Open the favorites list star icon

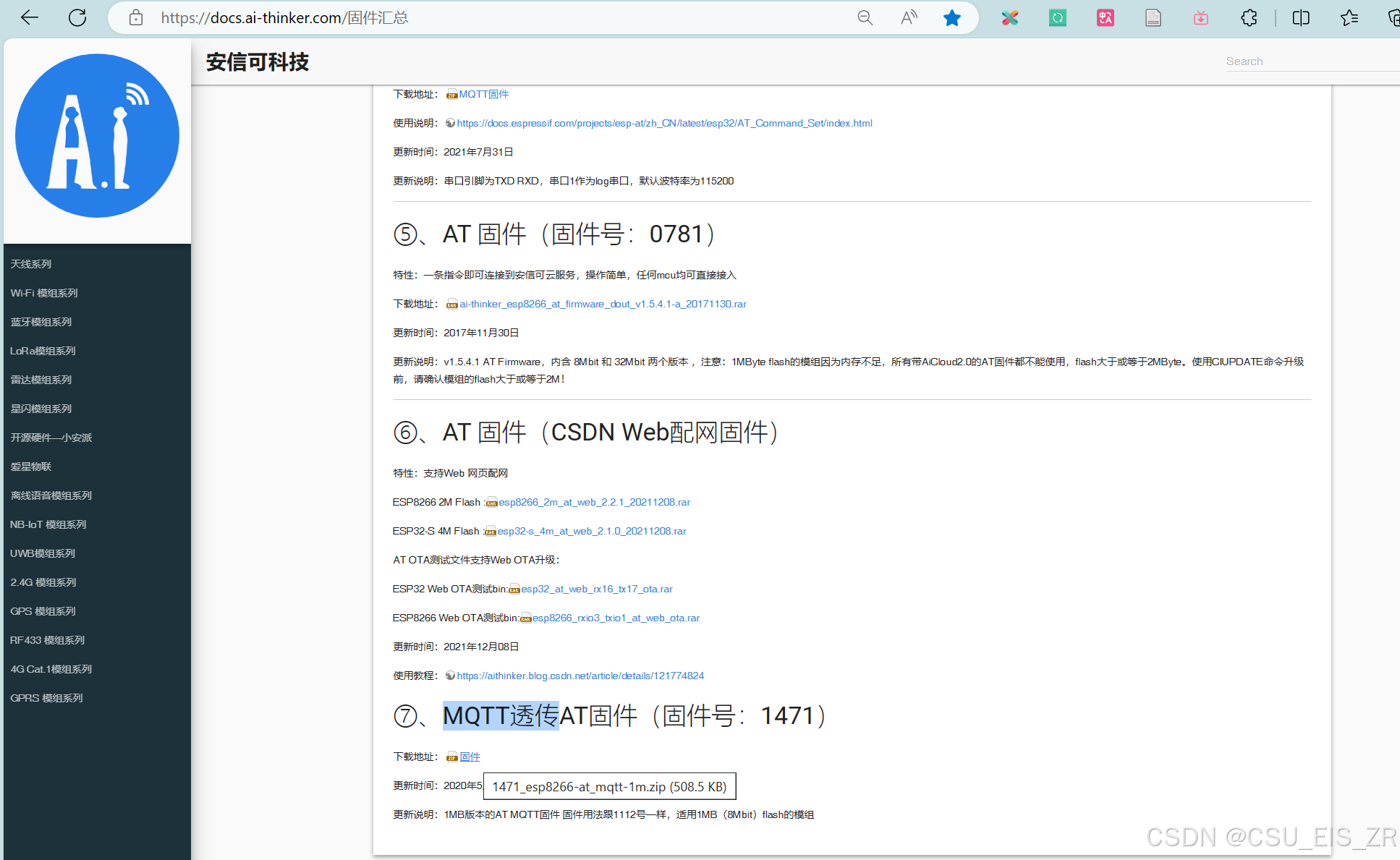point(1349,17)
